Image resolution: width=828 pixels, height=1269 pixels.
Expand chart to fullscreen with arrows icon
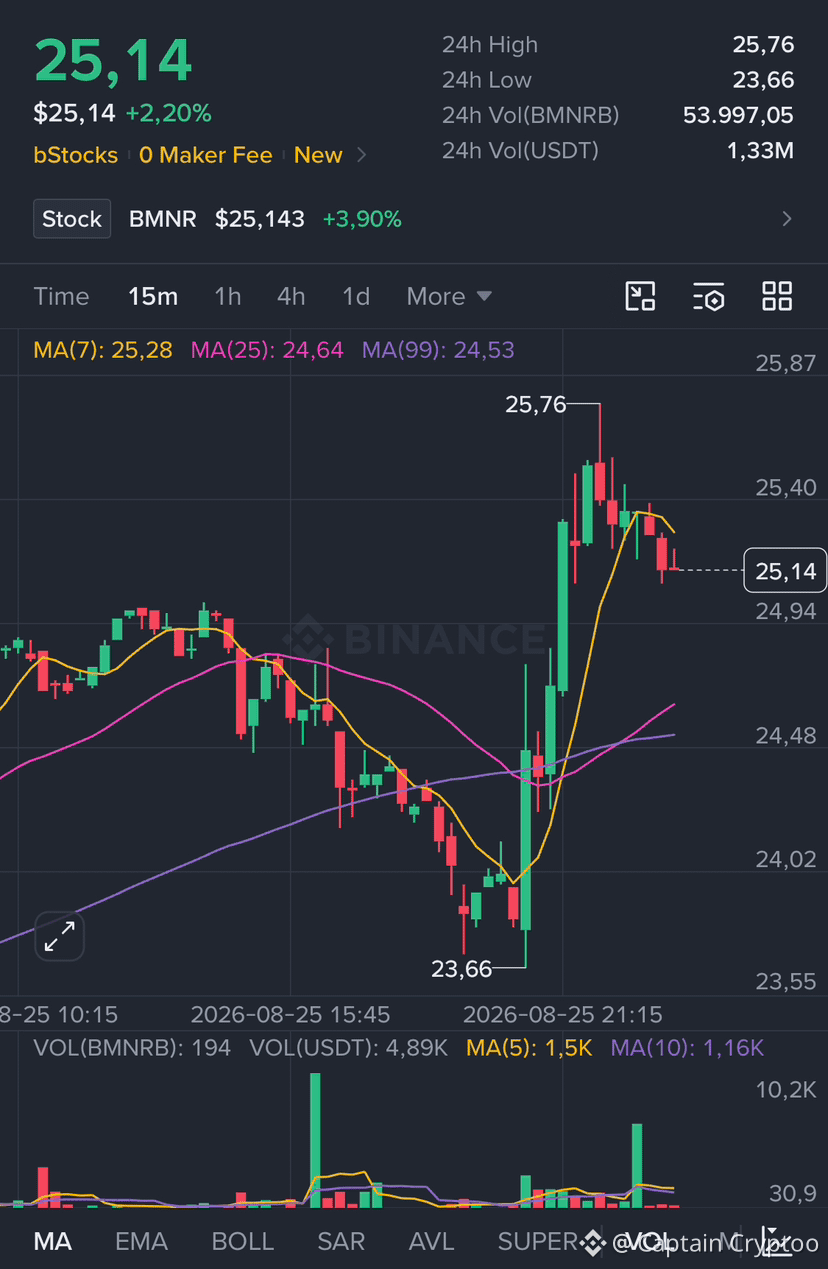pyautogui.click(x=60, y=937)
